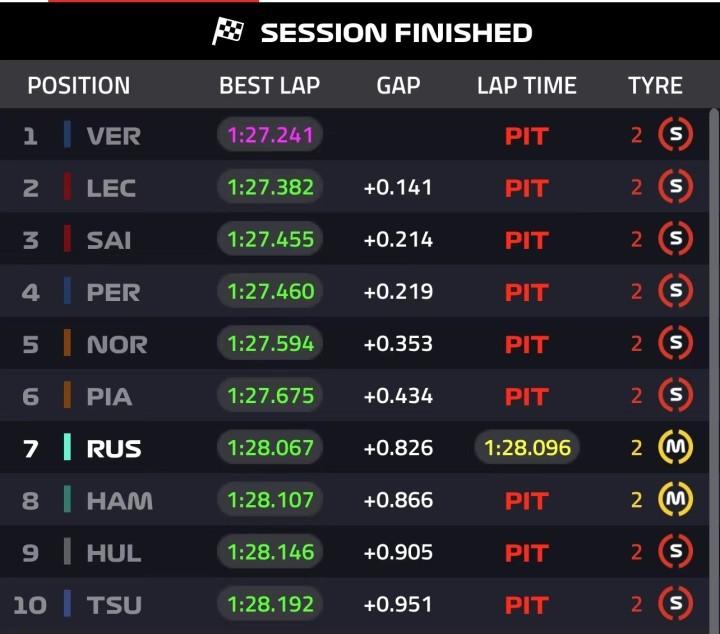Click the checkered flag icon in header
Screen dimensions: 720x634
tap(228, 32)
